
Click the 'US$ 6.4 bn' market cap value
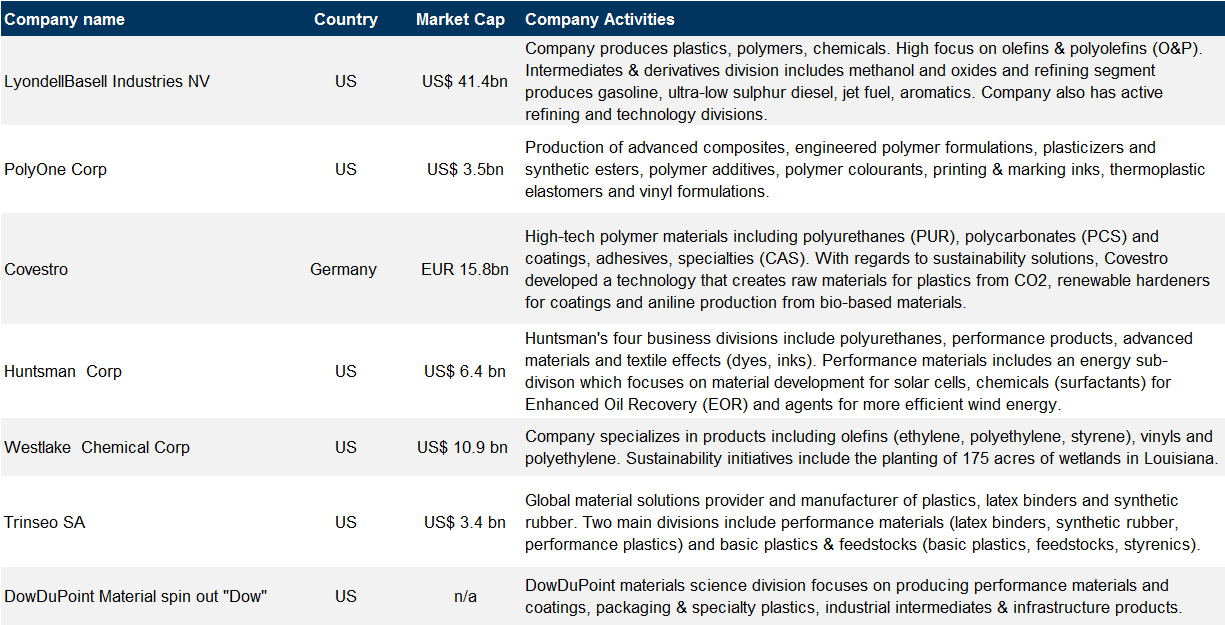tap(465, 371)
